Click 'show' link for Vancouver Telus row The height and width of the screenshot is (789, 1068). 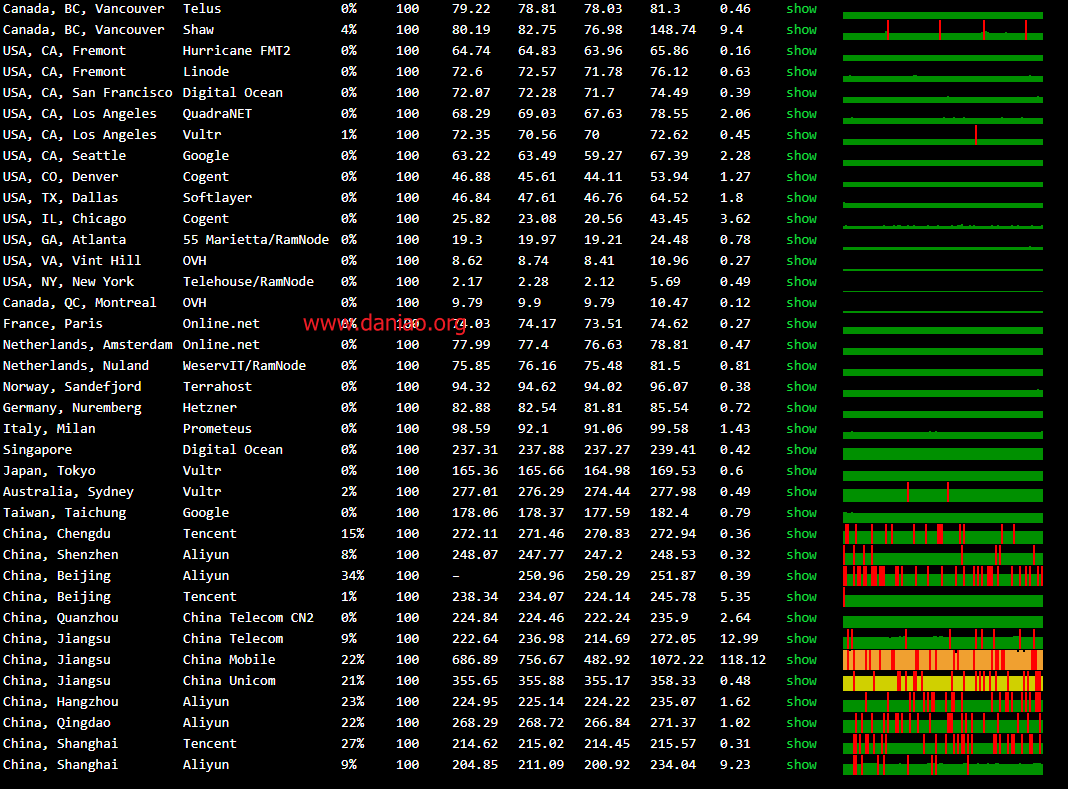coord(801,9)
